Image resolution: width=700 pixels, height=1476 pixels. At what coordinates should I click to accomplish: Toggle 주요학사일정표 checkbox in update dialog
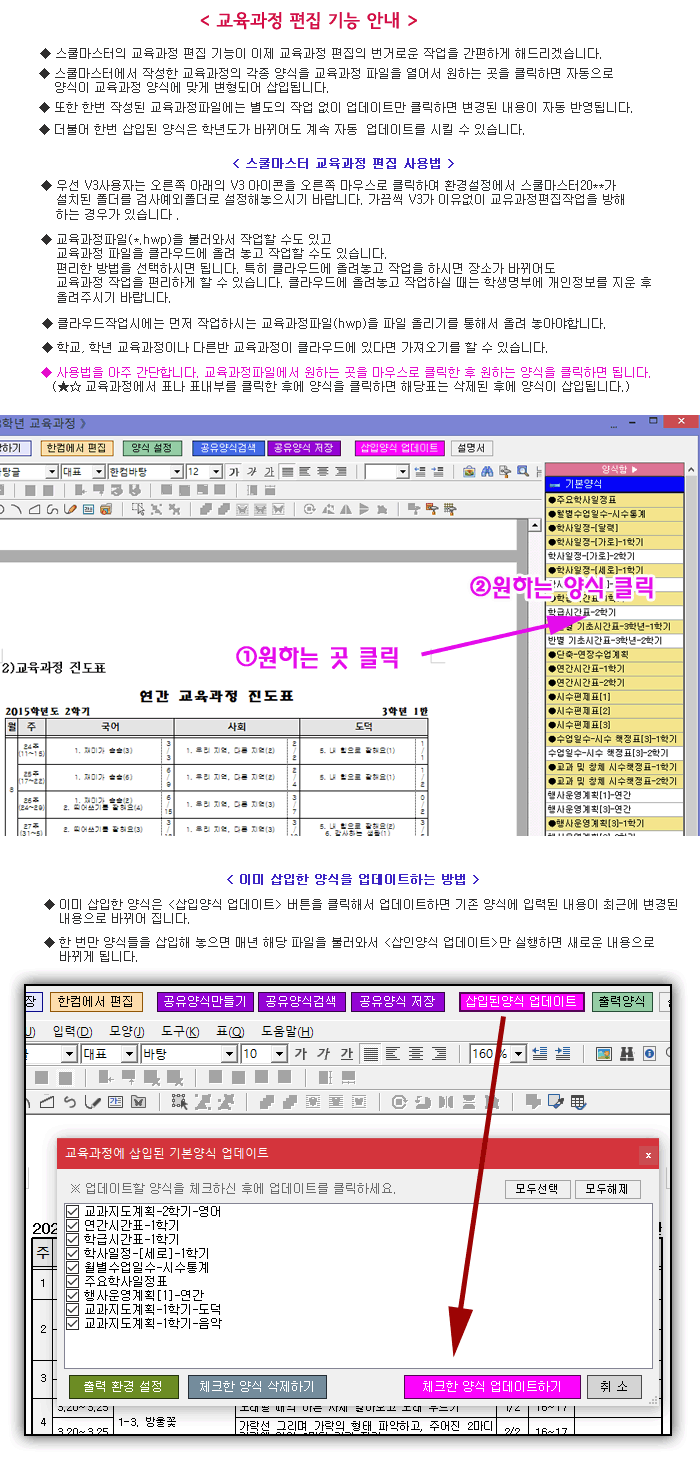(72, 1281)
